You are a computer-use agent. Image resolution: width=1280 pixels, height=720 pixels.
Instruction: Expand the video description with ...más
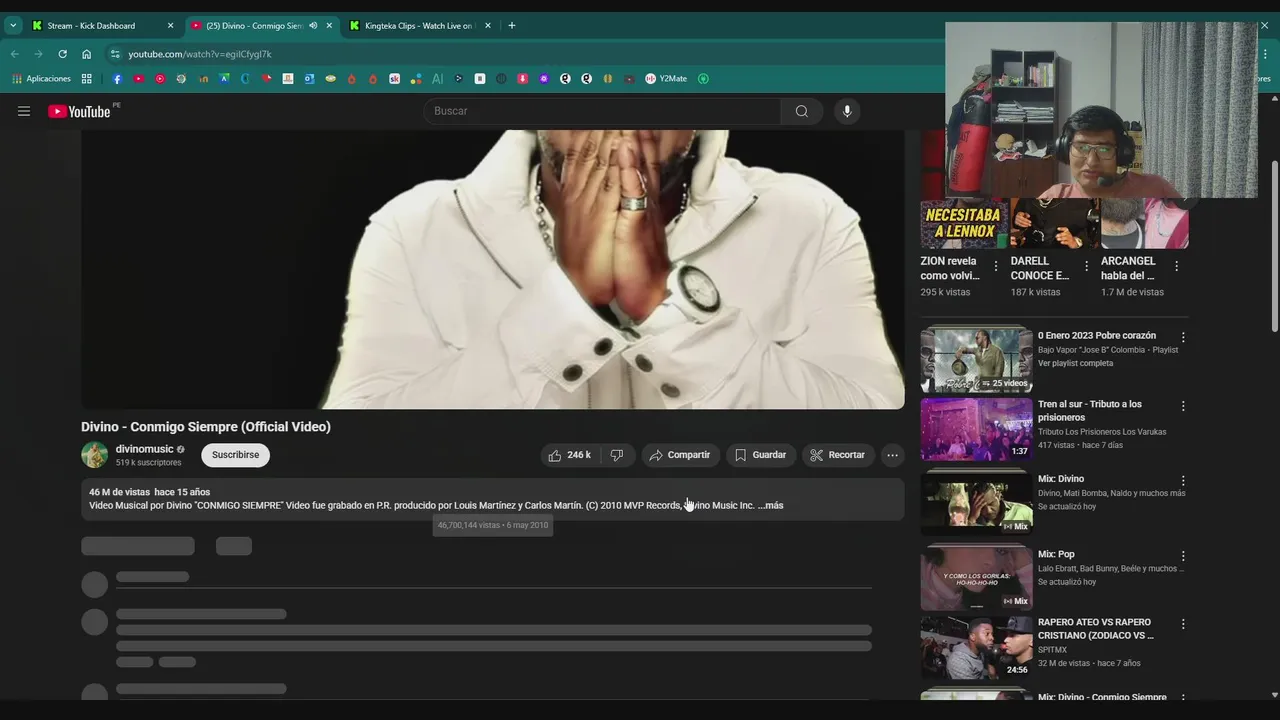pyautogui.click(x=771, y=505)
